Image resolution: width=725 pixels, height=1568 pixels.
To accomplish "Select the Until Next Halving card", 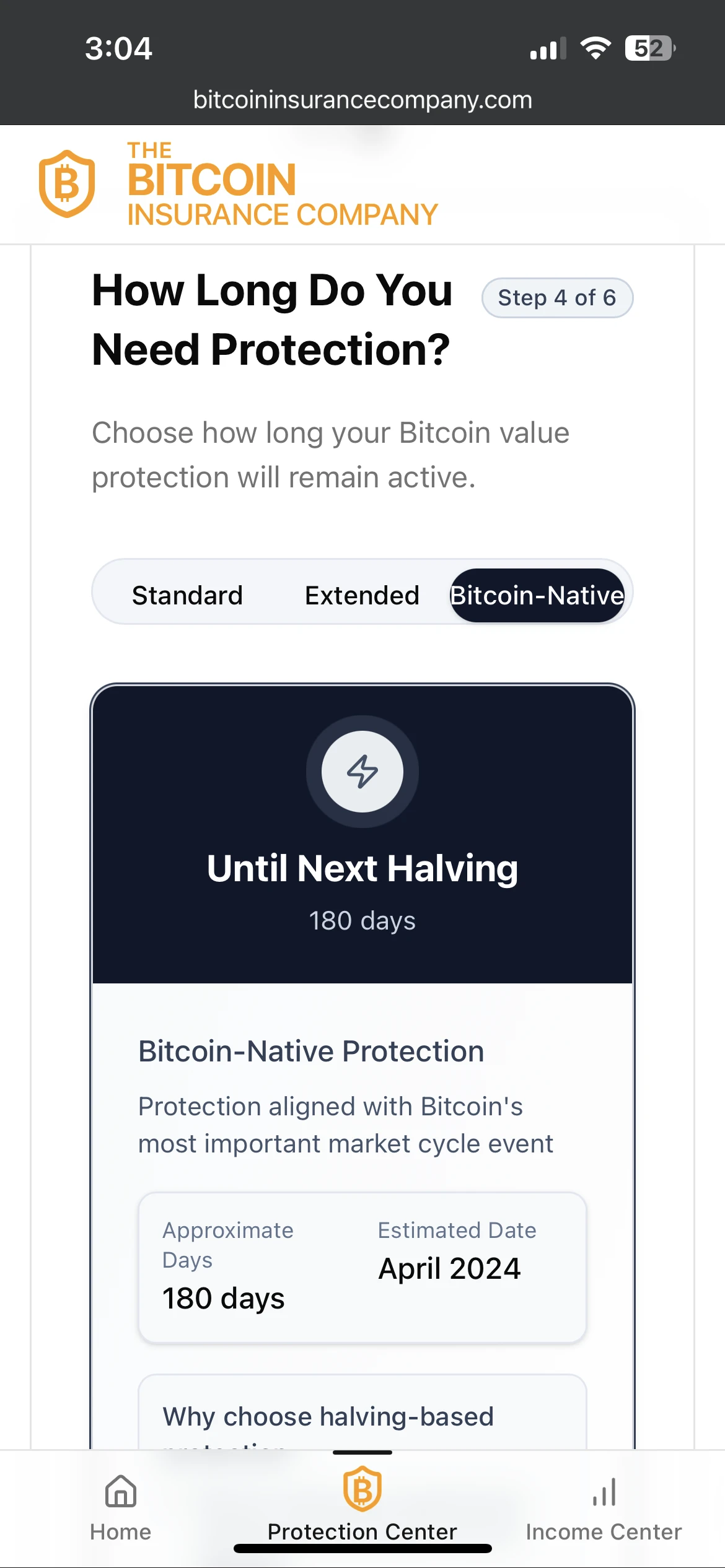I will (362, 867).
